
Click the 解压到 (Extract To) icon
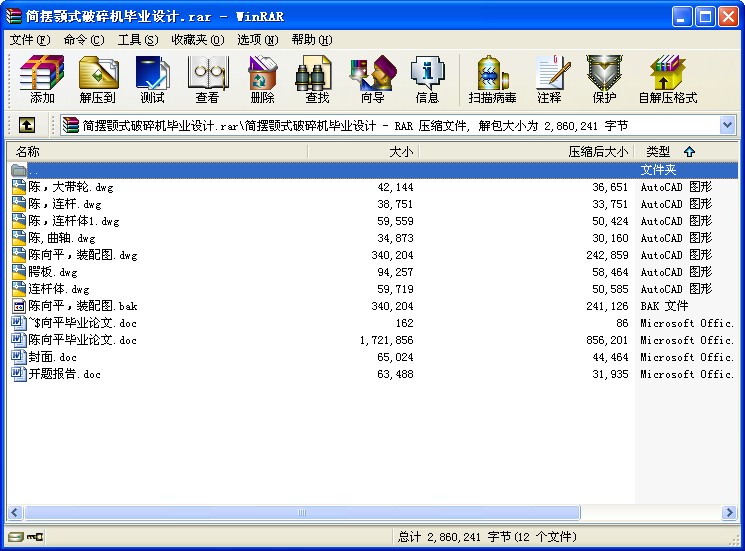pyautogui.click(x=97, y=78)
